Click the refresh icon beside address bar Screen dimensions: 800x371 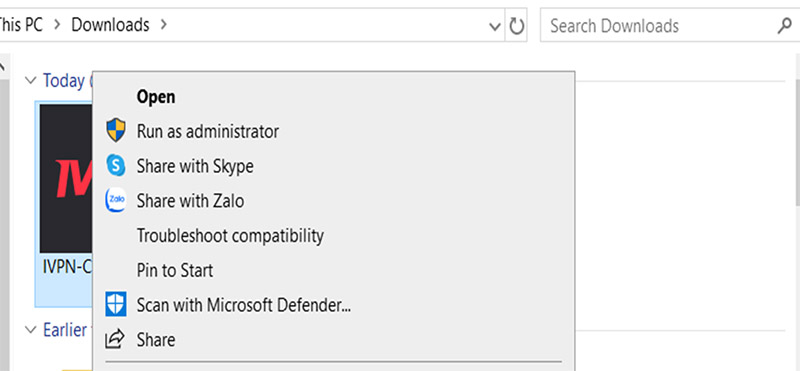517,25
